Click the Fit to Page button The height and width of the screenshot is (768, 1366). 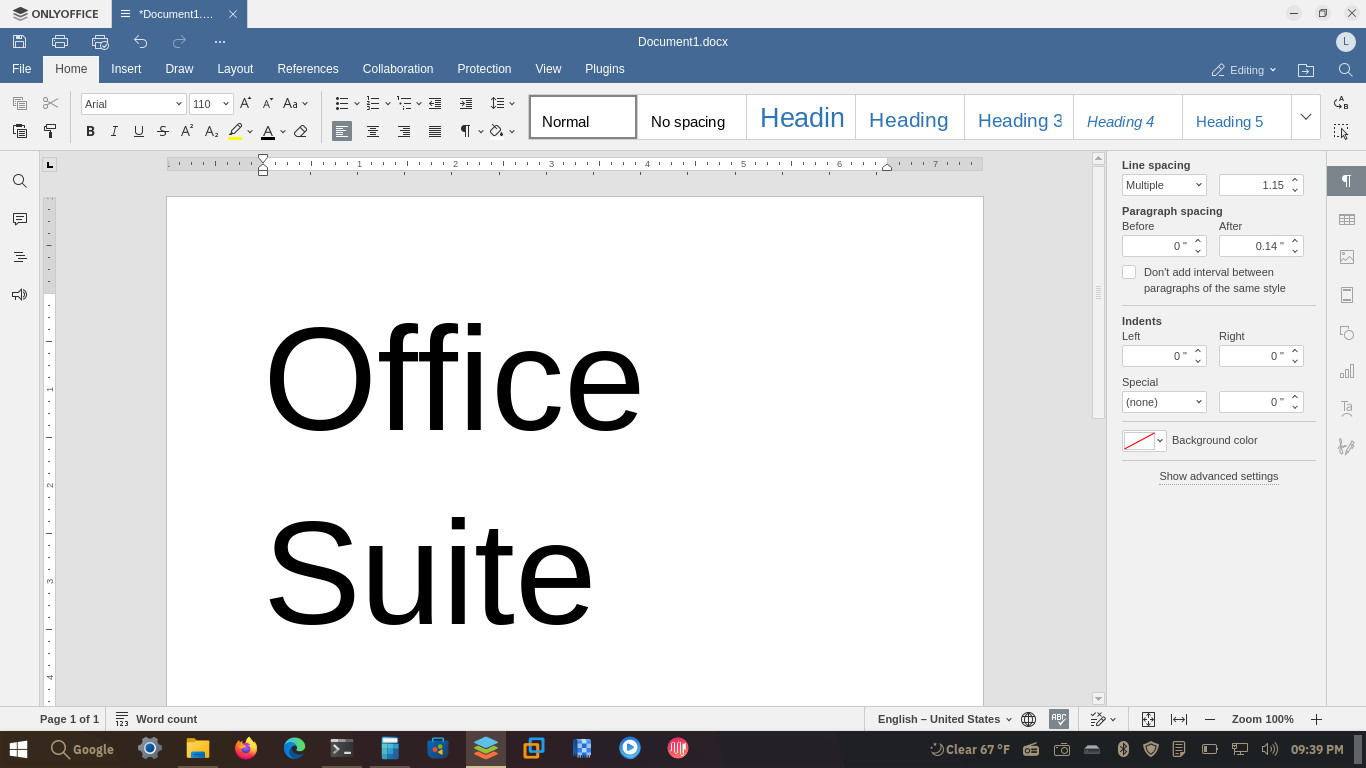[x=1148, y=719]
